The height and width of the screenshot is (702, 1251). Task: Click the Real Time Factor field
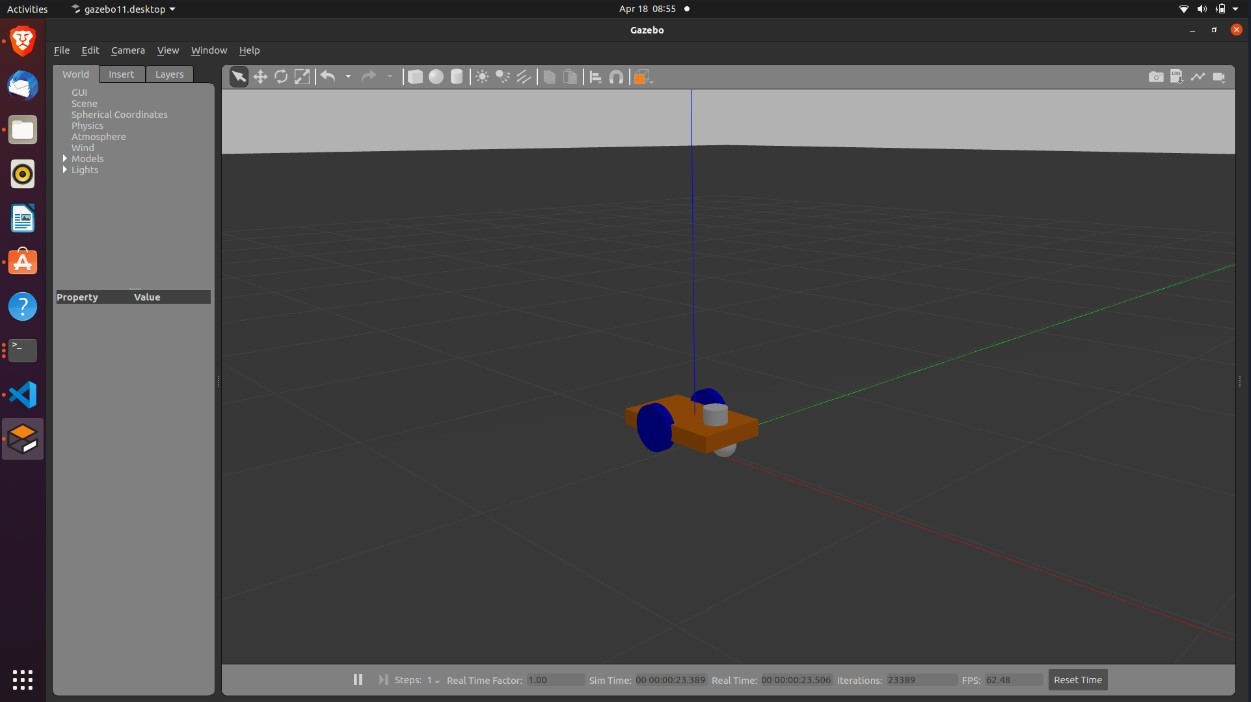[555, 680]
